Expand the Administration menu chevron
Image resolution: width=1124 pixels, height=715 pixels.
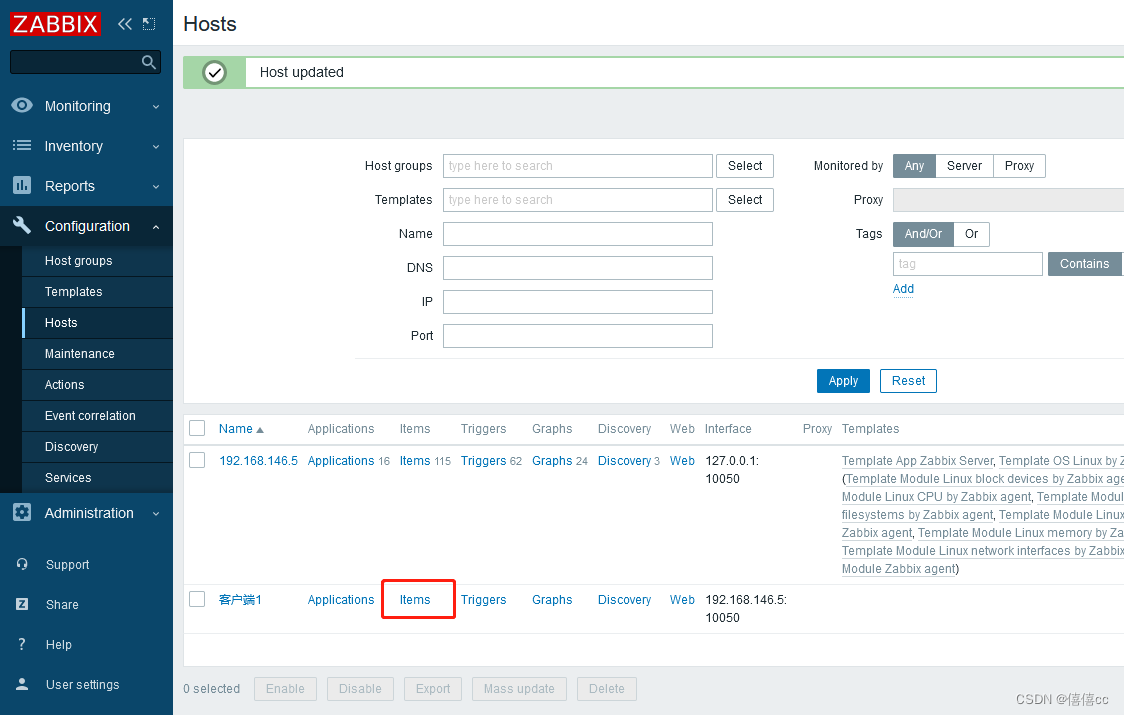[156, 513]
